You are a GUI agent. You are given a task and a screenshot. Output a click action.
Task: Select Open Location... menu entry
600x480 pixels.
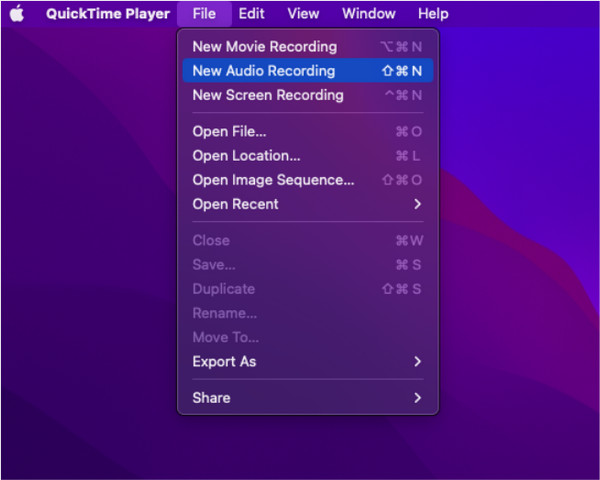[308, 156]
